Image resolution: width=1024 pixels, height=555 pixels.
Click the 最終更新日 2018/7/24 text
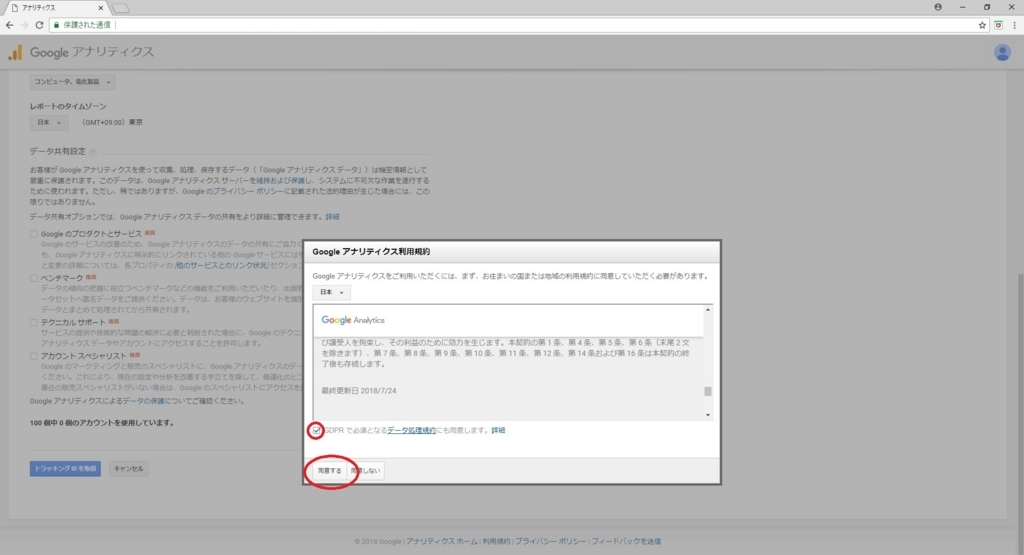point(359,390)
